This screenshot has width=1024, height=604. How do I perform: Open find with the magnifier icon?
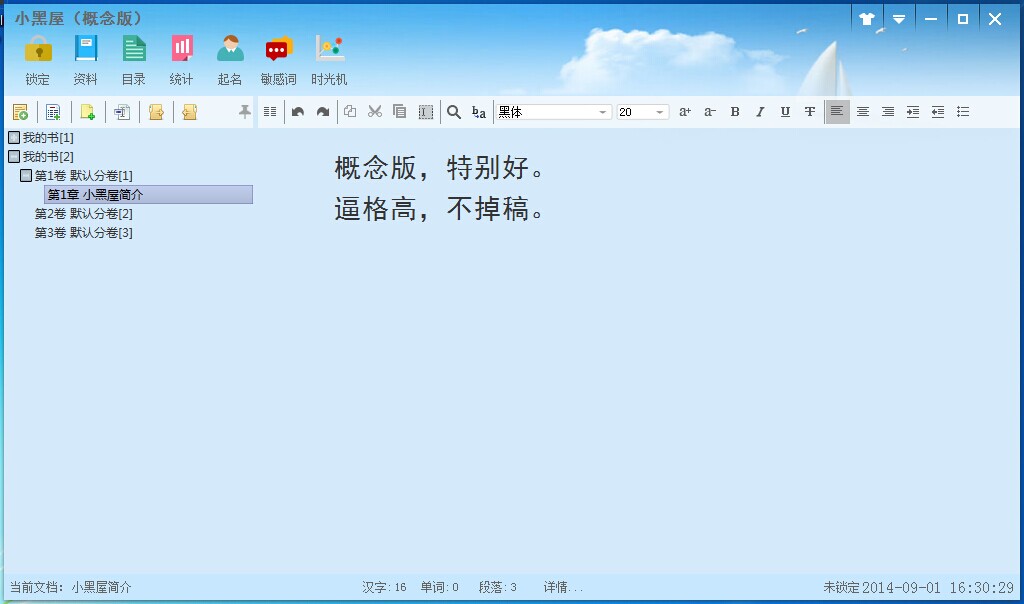point(454,112)
